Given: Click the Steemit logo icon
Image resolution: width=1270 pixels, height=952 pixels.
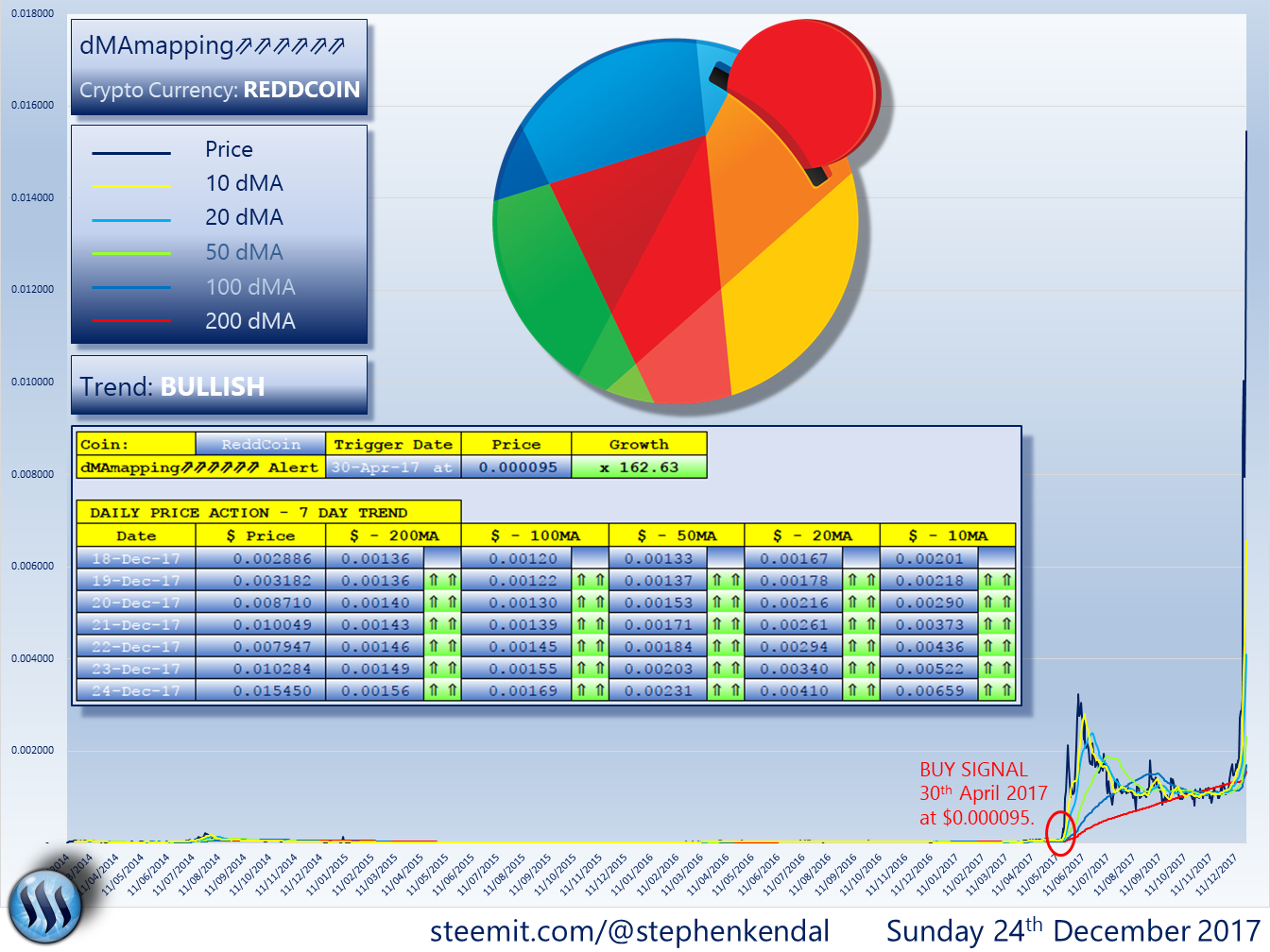Looking at the screenshot, I should (x=45, y=906).
